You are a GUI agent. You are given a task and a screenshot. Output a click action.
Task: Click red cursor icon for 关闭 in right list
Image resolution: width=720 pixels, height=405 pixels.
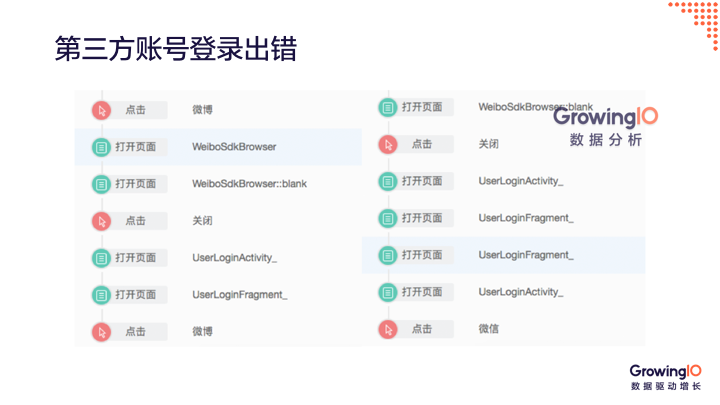(x=387, y=144)
